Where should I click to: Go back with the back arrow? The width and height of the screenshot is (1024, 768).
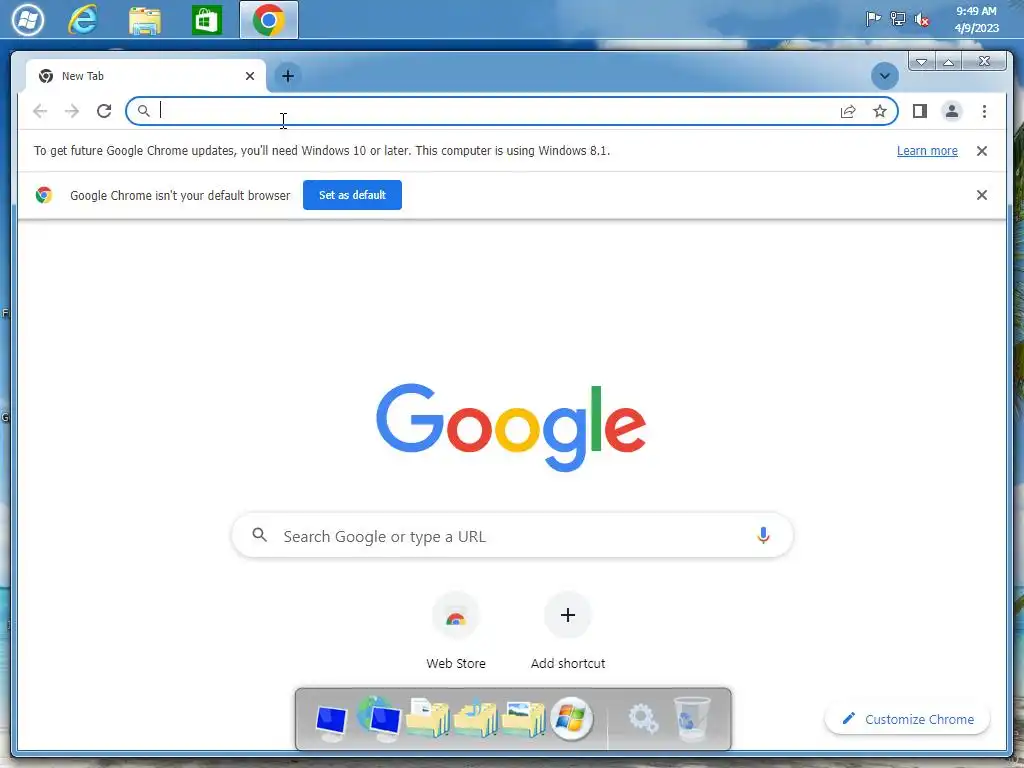[40, 111]
